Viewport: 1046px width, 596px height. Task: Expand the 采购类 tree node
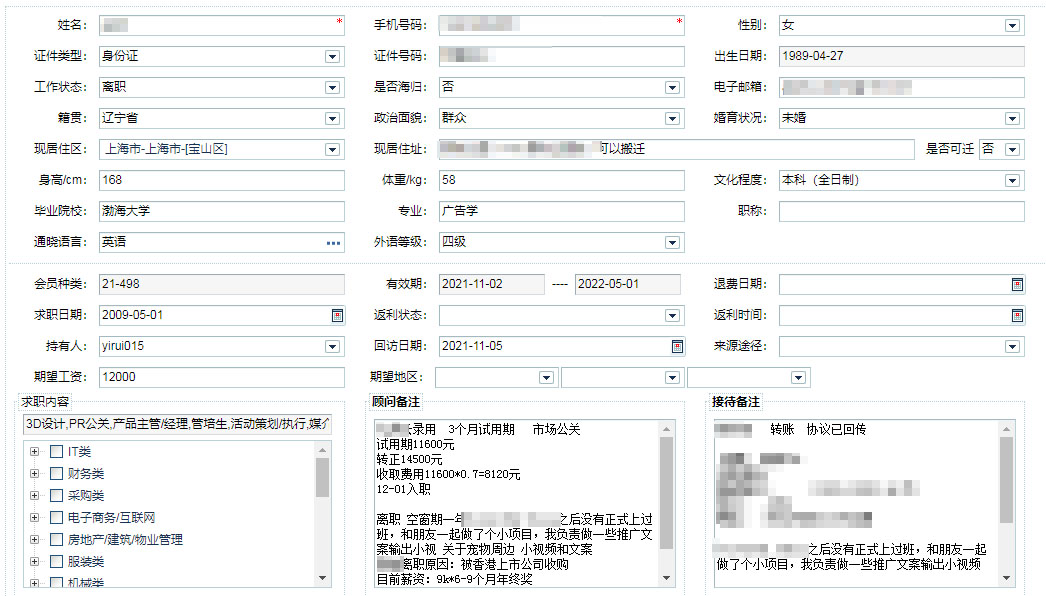coord(35,495)
